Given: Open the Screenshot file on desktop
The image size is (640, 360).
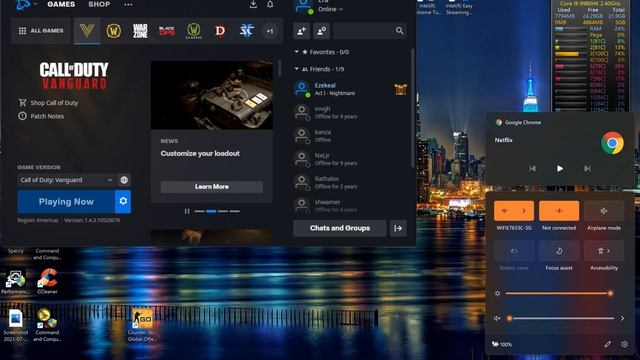Looking at the screenshot, I should pos(16,325).
